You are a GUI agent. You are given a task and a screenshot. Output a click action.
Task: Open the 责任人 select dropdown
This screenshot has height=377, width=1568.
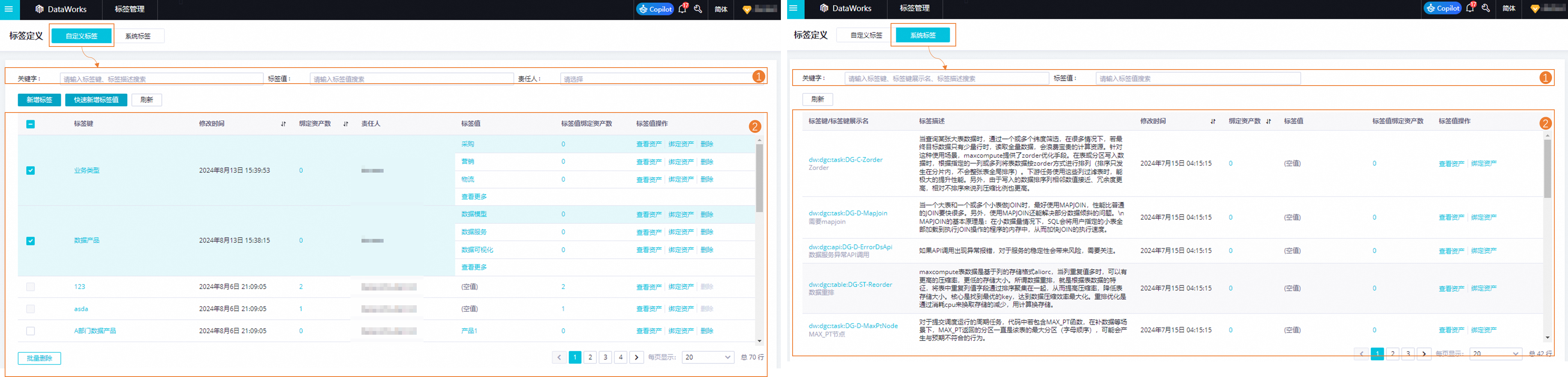pyautogui.click(x=662, y=79)
